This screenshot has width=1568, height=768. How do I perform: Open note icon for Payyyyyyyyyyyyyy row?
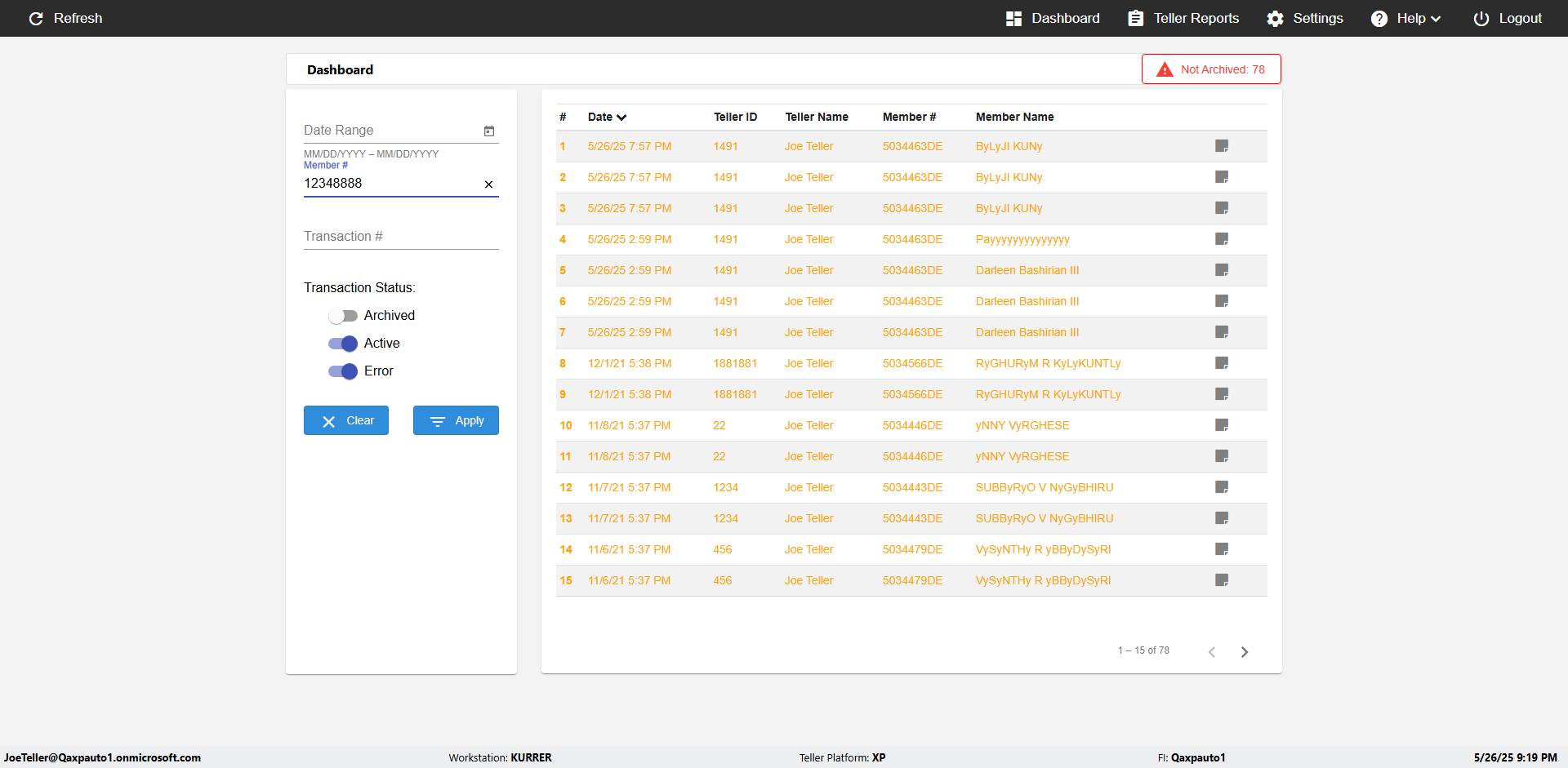[1222, 239]
